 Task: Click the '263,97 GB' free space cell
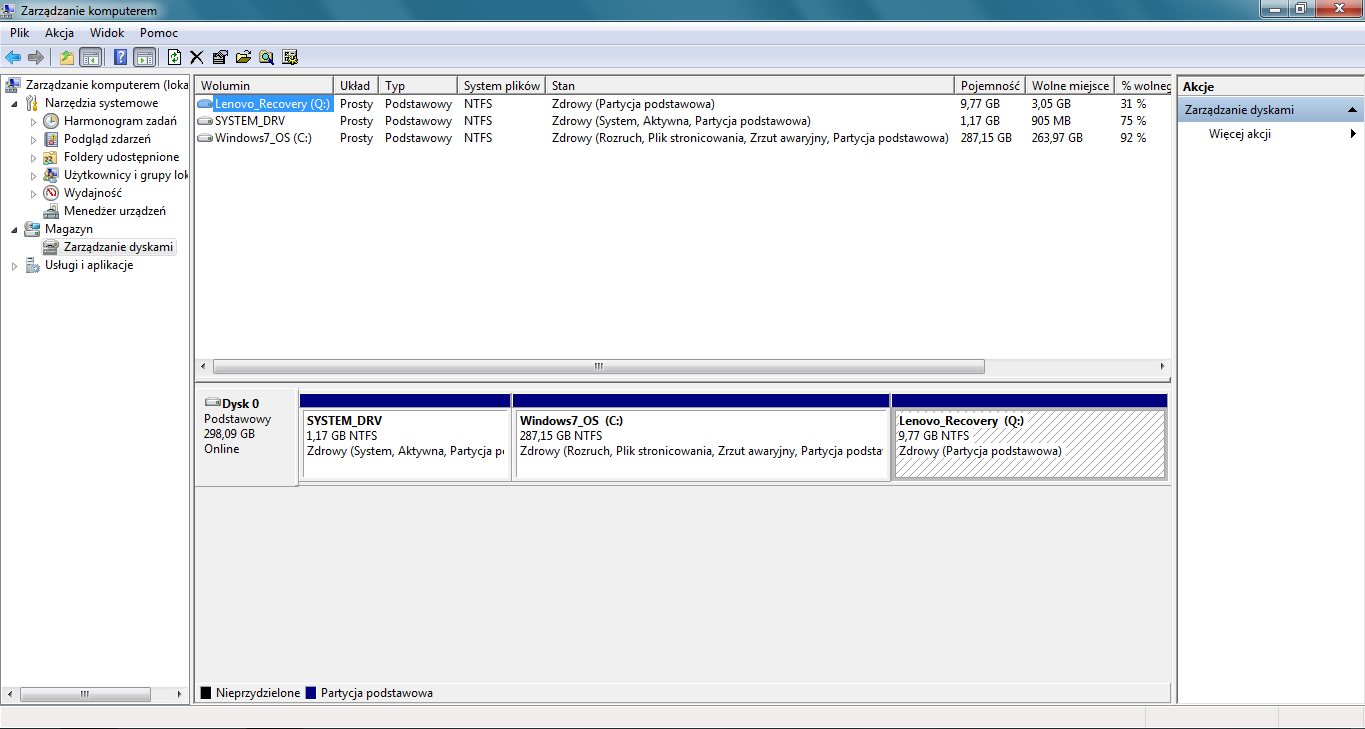pos(1057,138)
